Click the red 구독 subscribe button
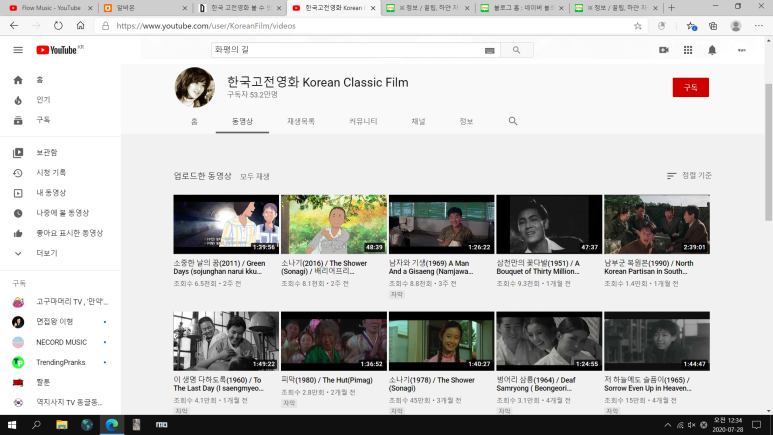Screen dimensions: 773x435 [x=691, y=87]
